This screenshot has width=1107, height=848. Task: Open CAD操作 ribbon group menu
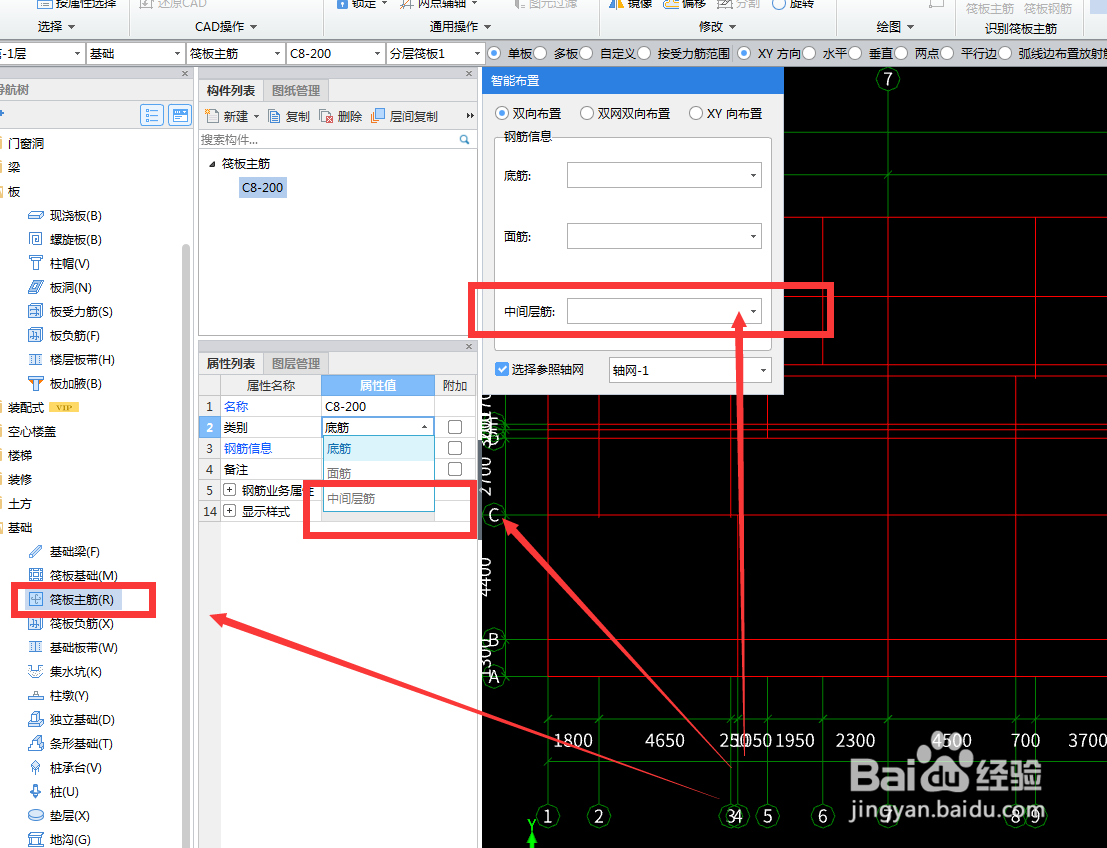pos(226,27)
